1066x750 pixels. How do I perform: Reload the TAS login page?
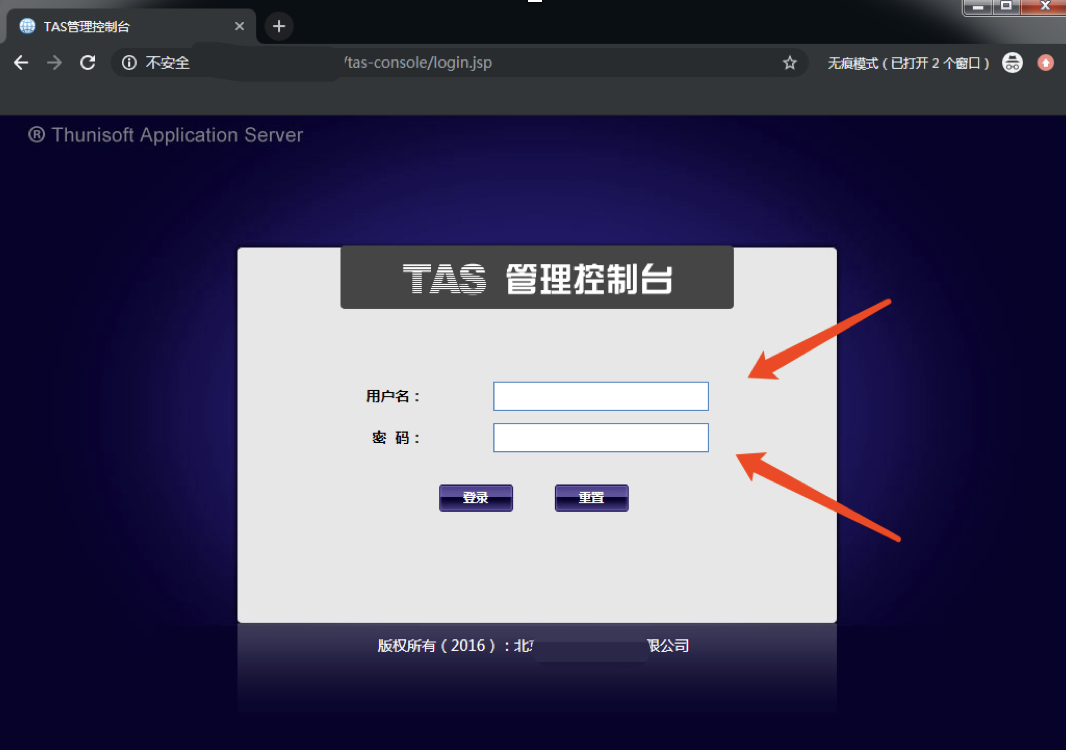click(88, 63)
